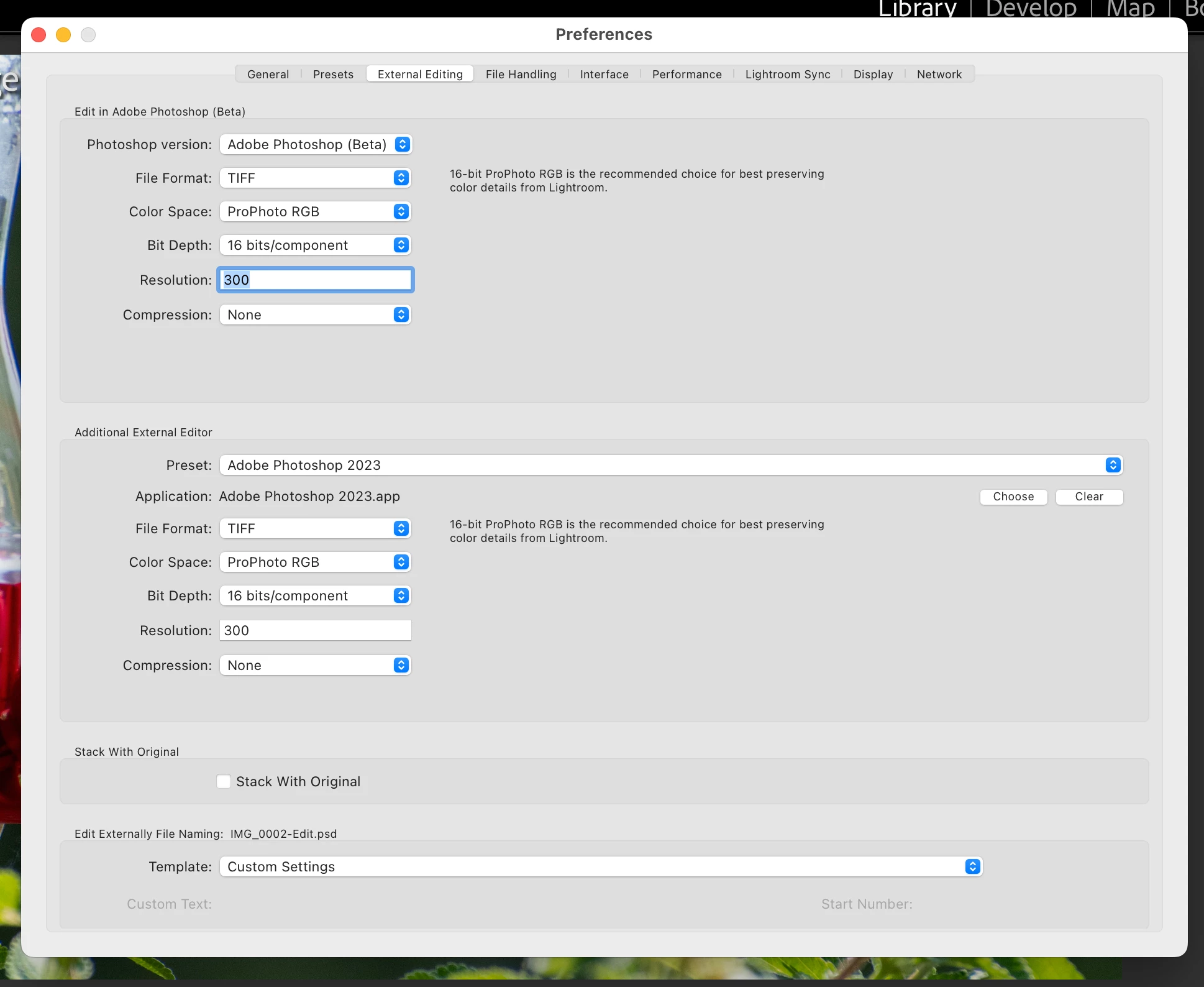
Task: Click Additional Editor Resolution field
Action: click(316, 630)
